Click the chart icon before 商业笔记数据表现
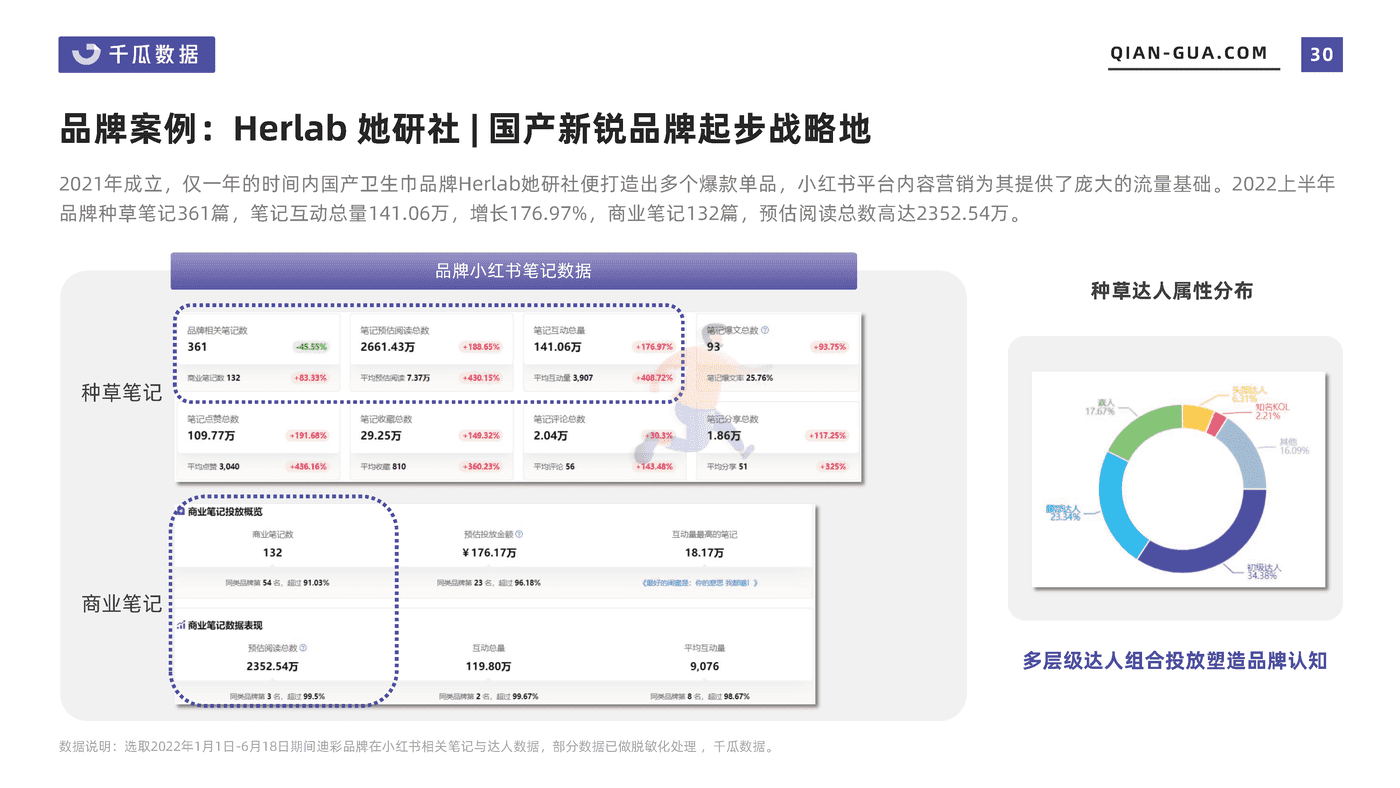The height and width of the screenshot is (788, 1400). (x=181, y=625)
